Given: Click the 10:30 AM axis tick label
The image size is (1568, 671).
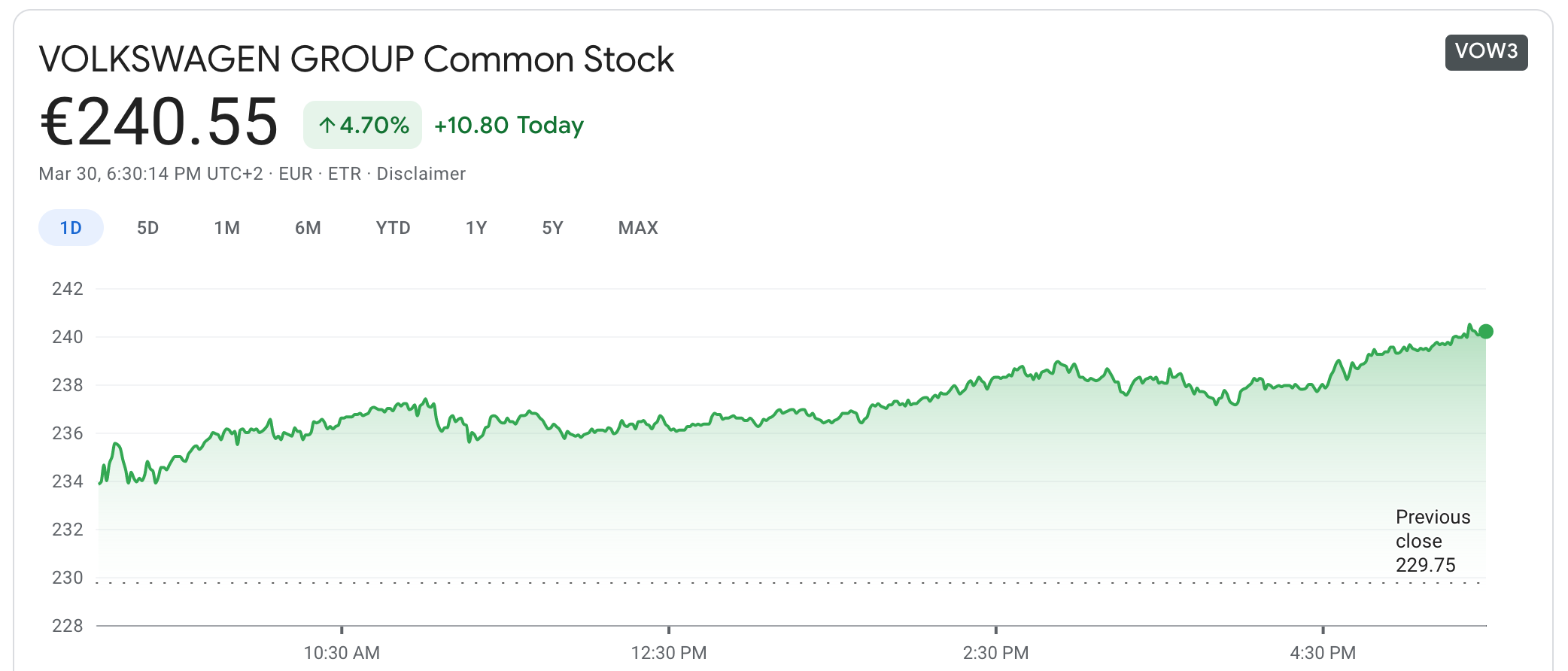Looking at the screenshot, I should coord(342,652).
